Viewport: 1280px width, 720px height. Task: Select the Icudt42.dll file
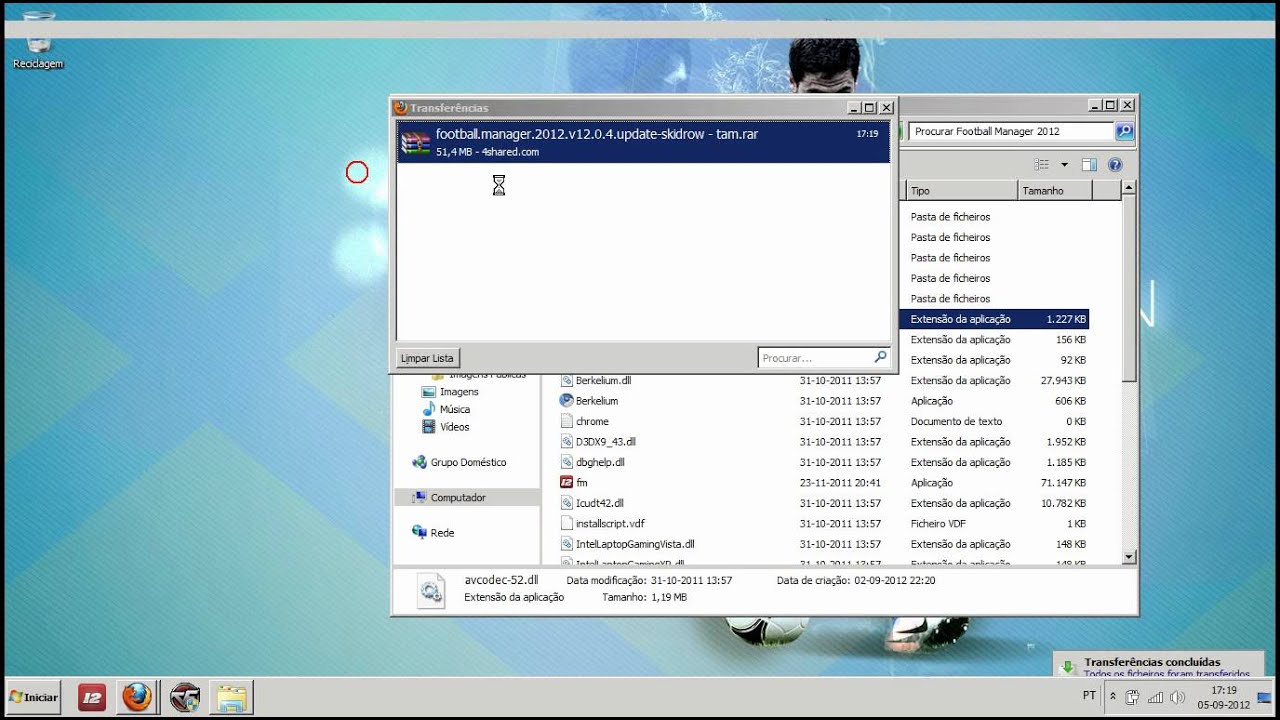599,503
